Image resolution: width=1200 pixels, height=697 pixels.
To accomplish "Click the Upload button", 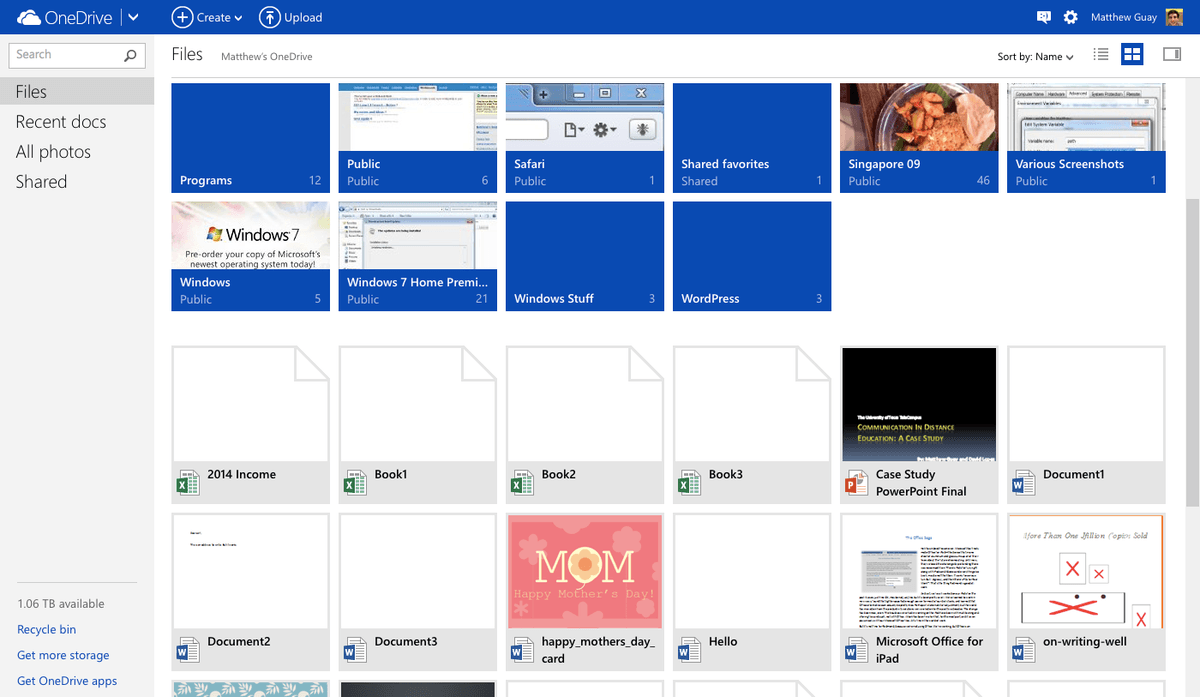I will coord(290,17).
